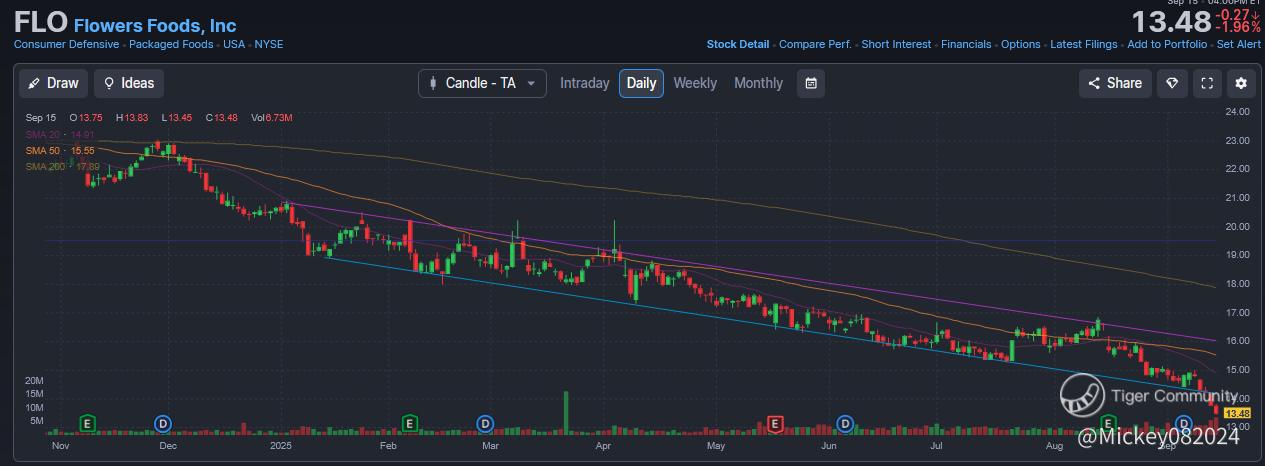Click the November earnings E marker

tap(87, 423)
